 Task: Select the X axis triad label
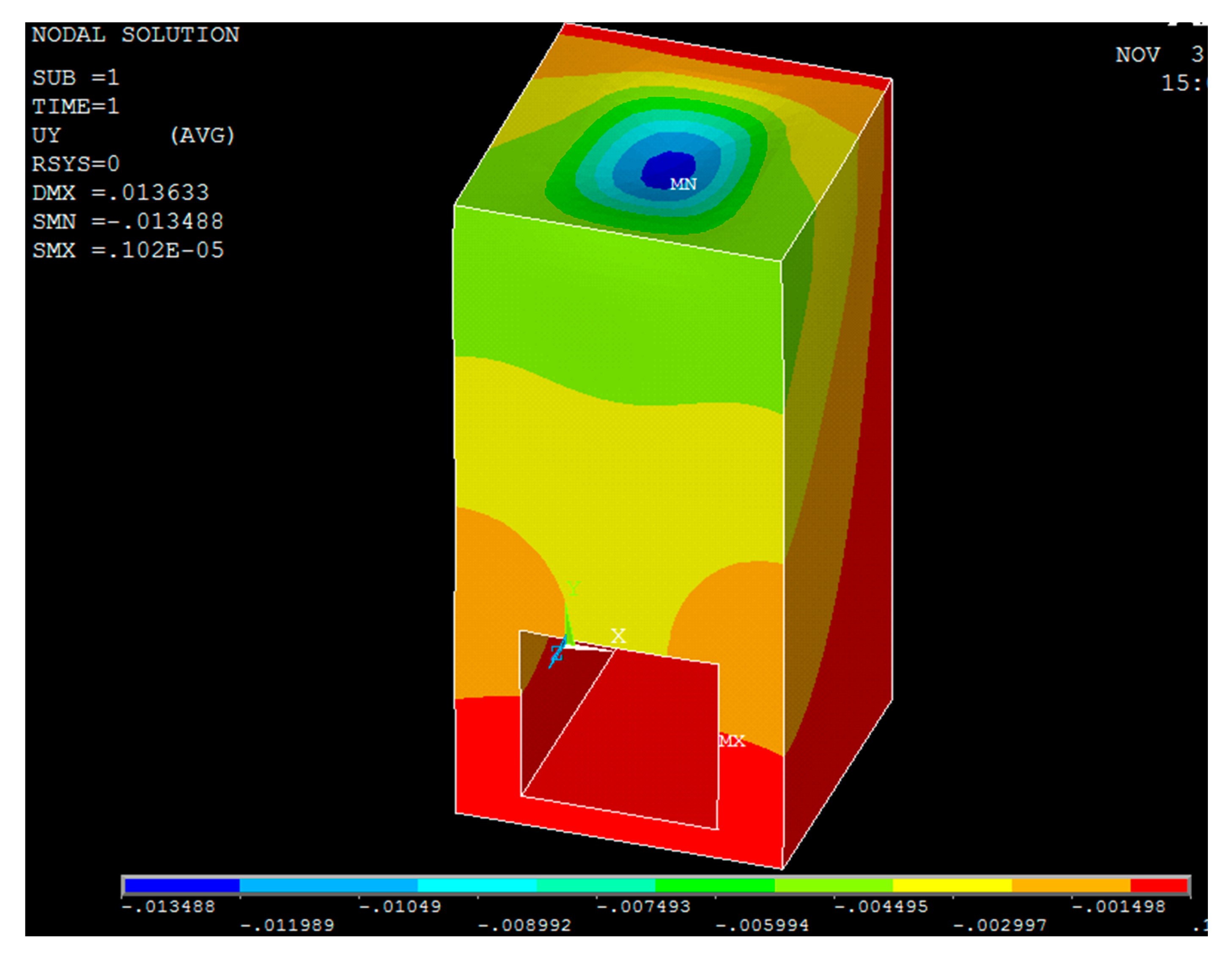(618, 636)
